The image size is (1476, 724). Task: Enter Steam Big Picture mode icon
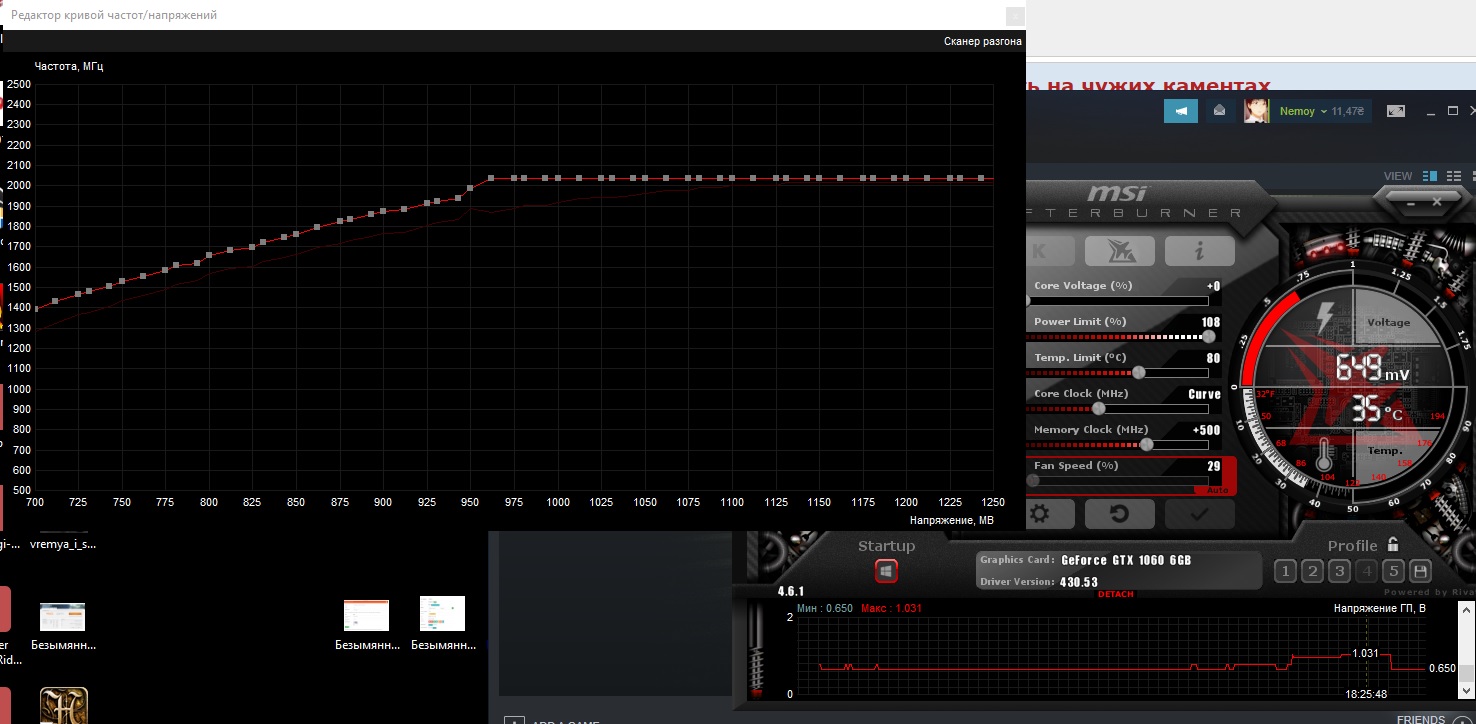[1396, 111]
